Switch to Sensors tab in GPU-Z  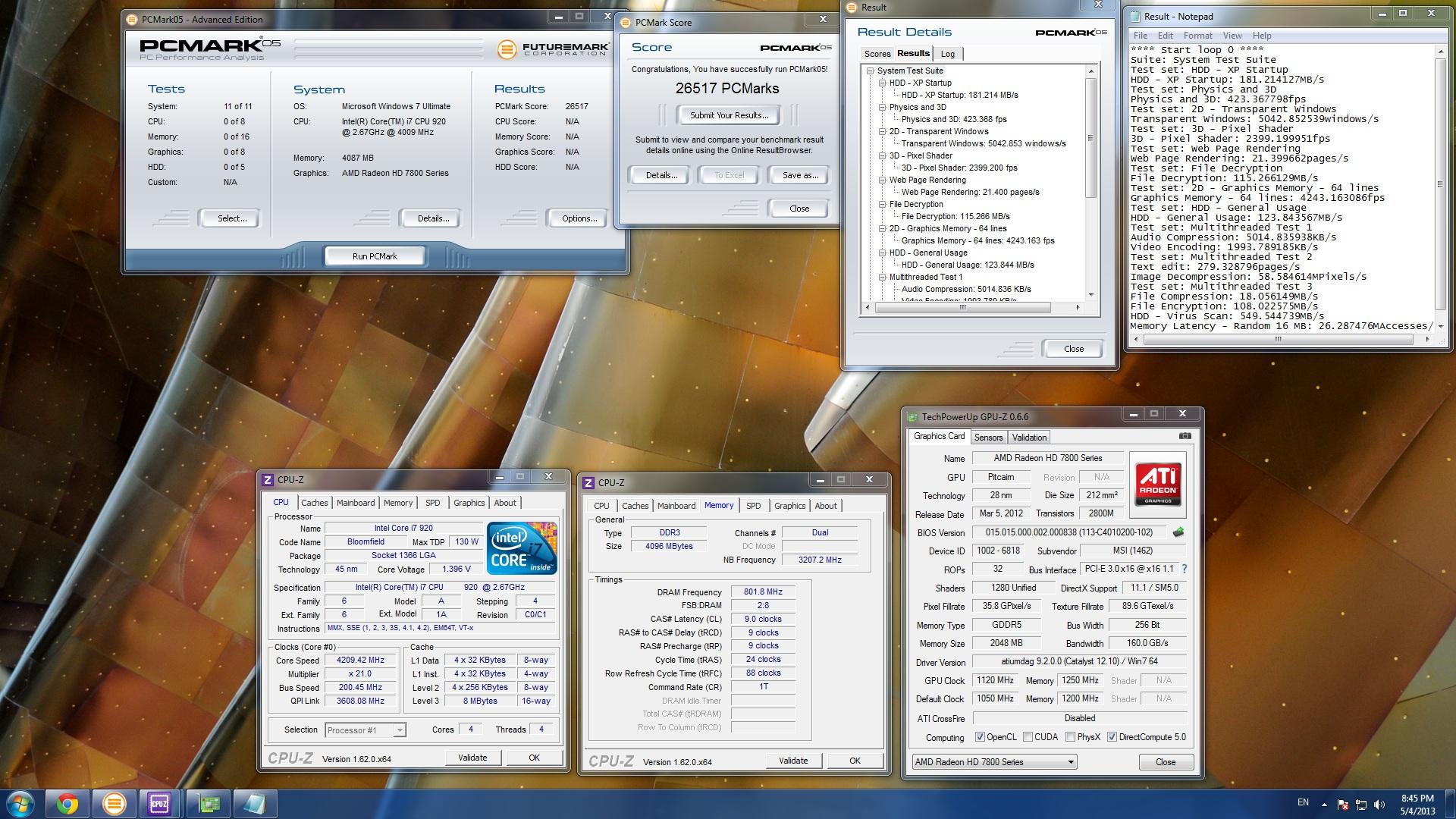(988, 438)
